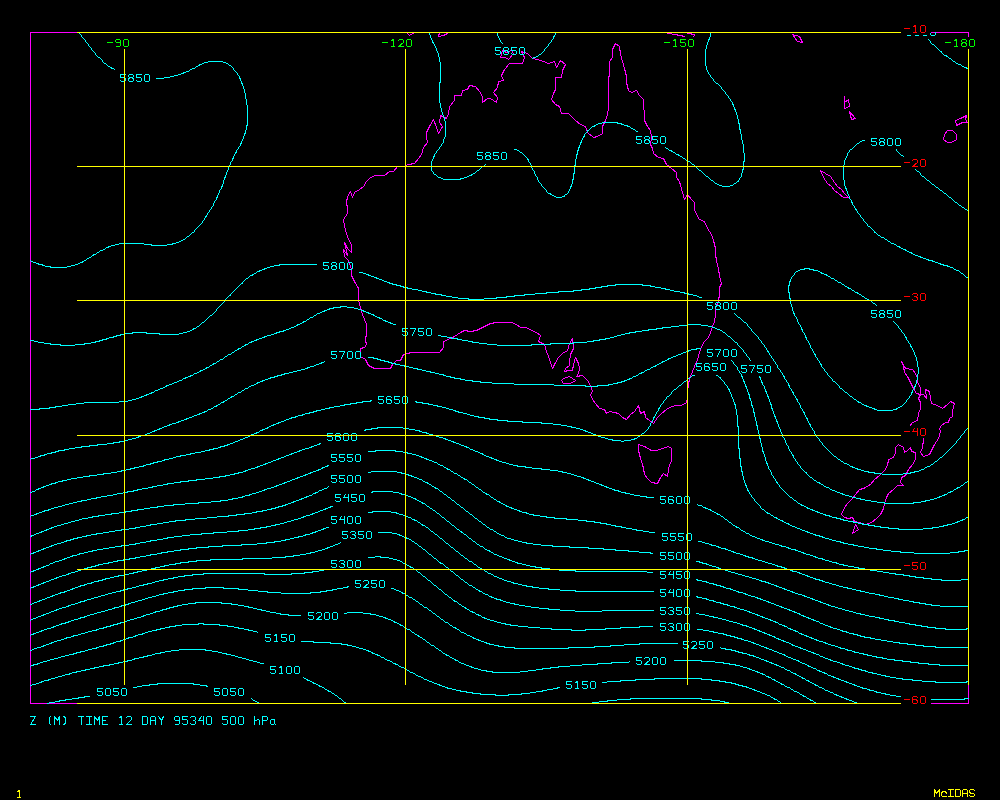Click the -10 latitude label
The height and width of the screenshot is (800, 1000).
(914, 30)
